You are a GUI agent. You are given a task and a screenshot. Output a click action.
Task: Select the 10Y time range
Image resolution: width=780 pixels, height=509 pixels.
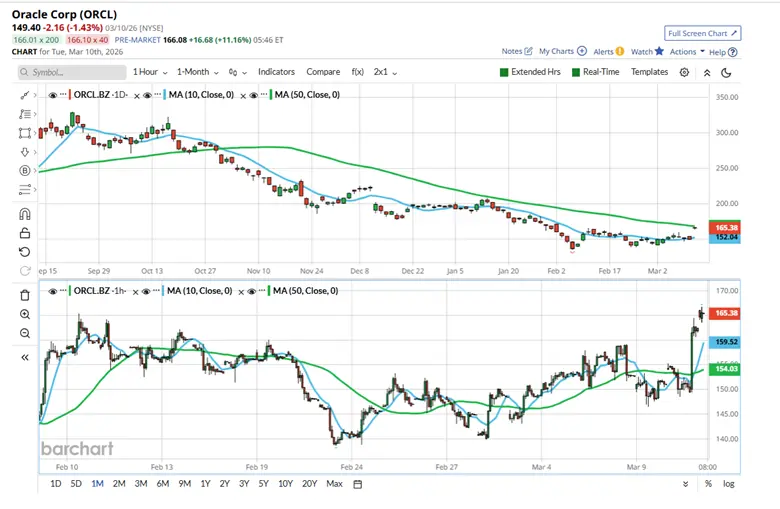(285, 484)
